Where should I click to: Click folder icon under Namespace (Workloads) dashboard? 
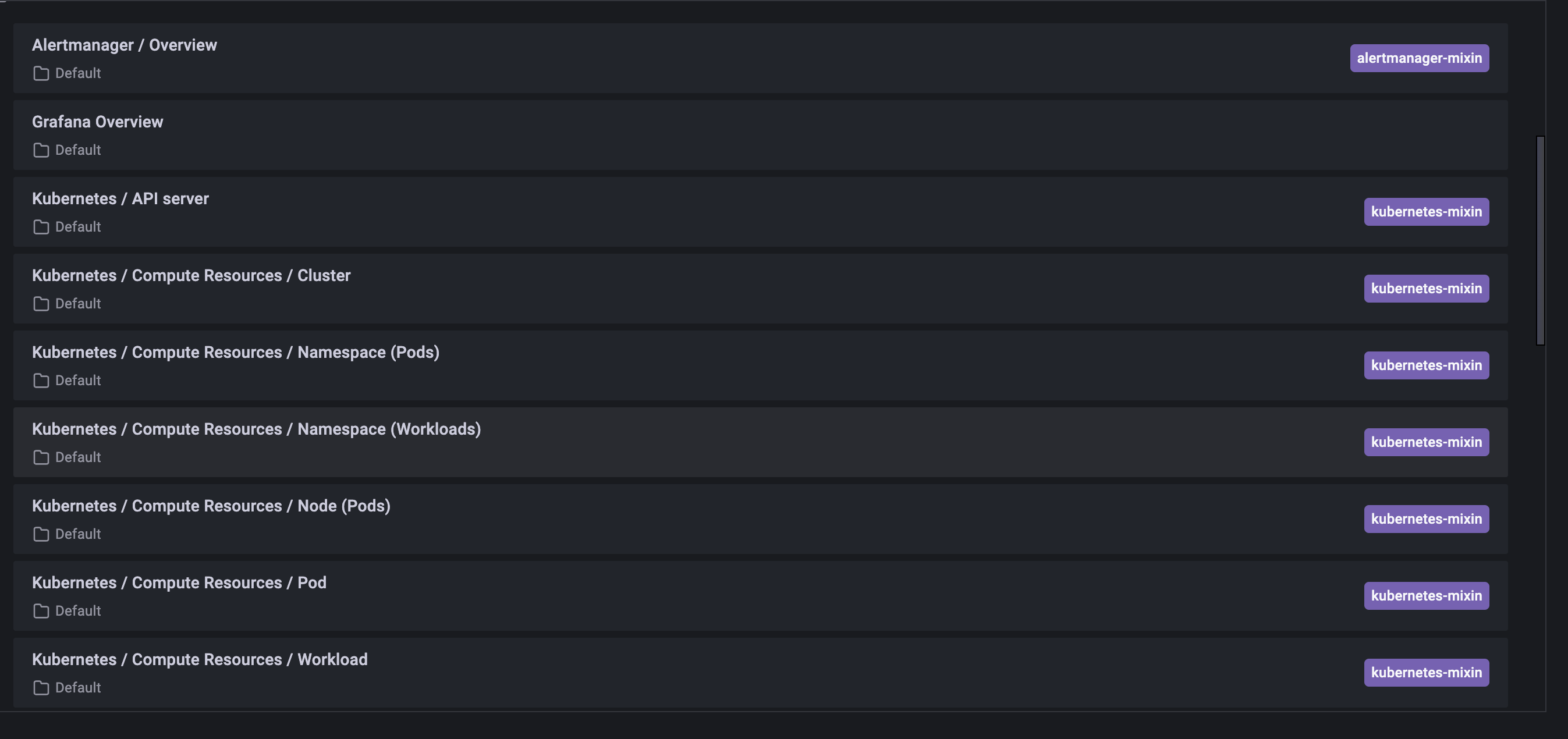pos(41,457)
